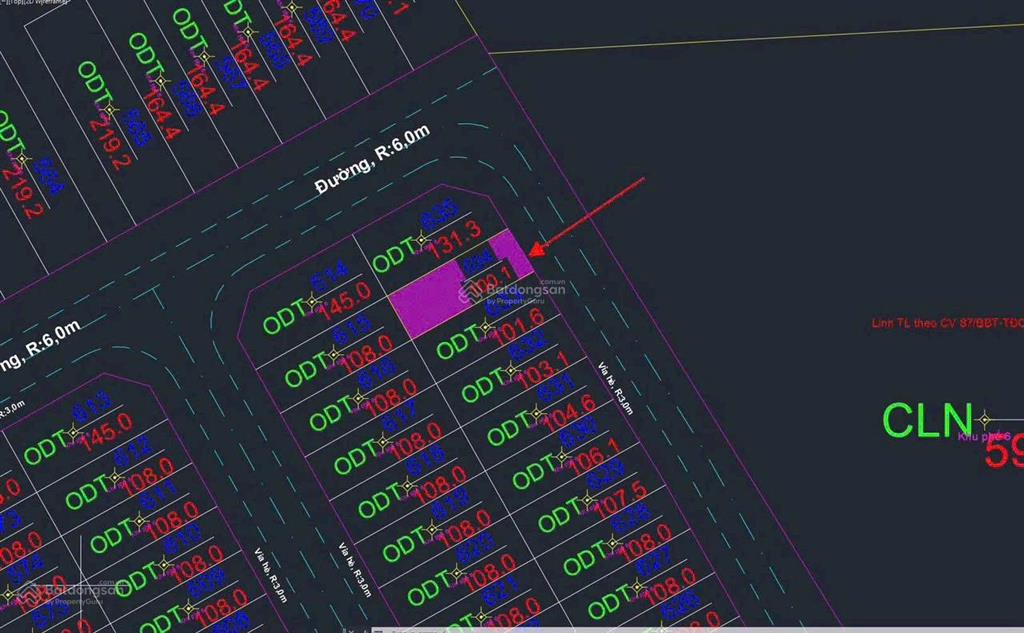
Task: Select the red 103.1 area value
Action: (545, 370)
